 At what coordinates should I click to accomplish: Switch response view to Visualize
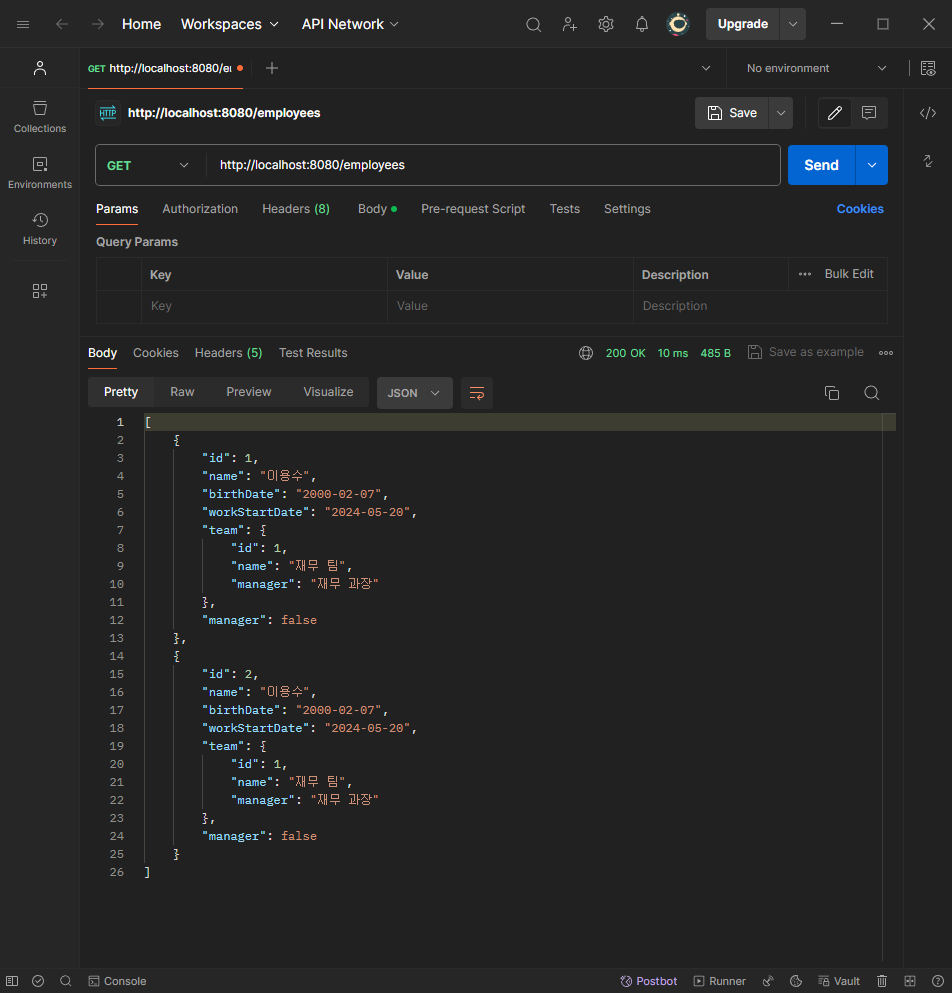pyautogui.click(x=328, y=392)
